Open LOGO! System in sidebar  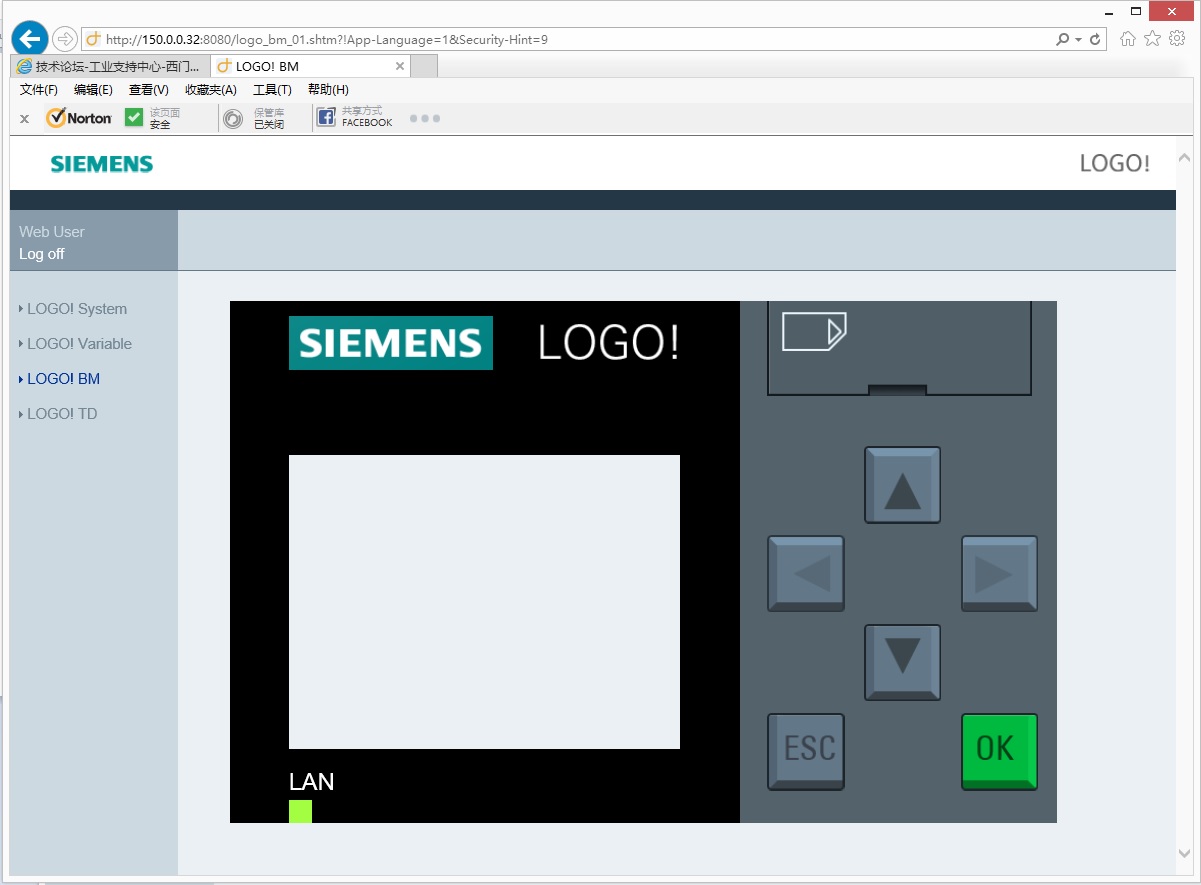tap(77, 309)
